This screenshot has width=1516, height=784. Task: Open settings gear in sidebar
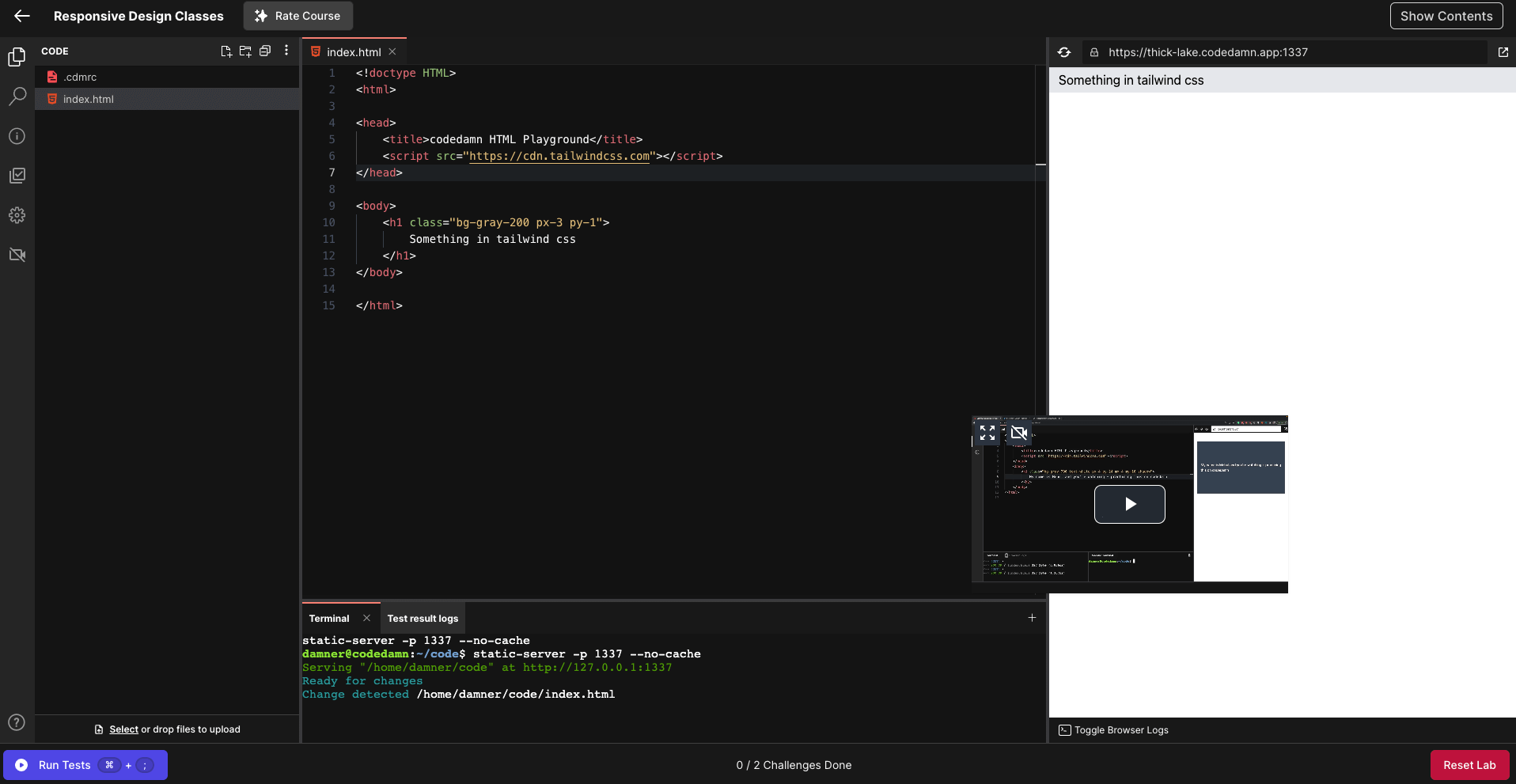click(x=17, y=215)
